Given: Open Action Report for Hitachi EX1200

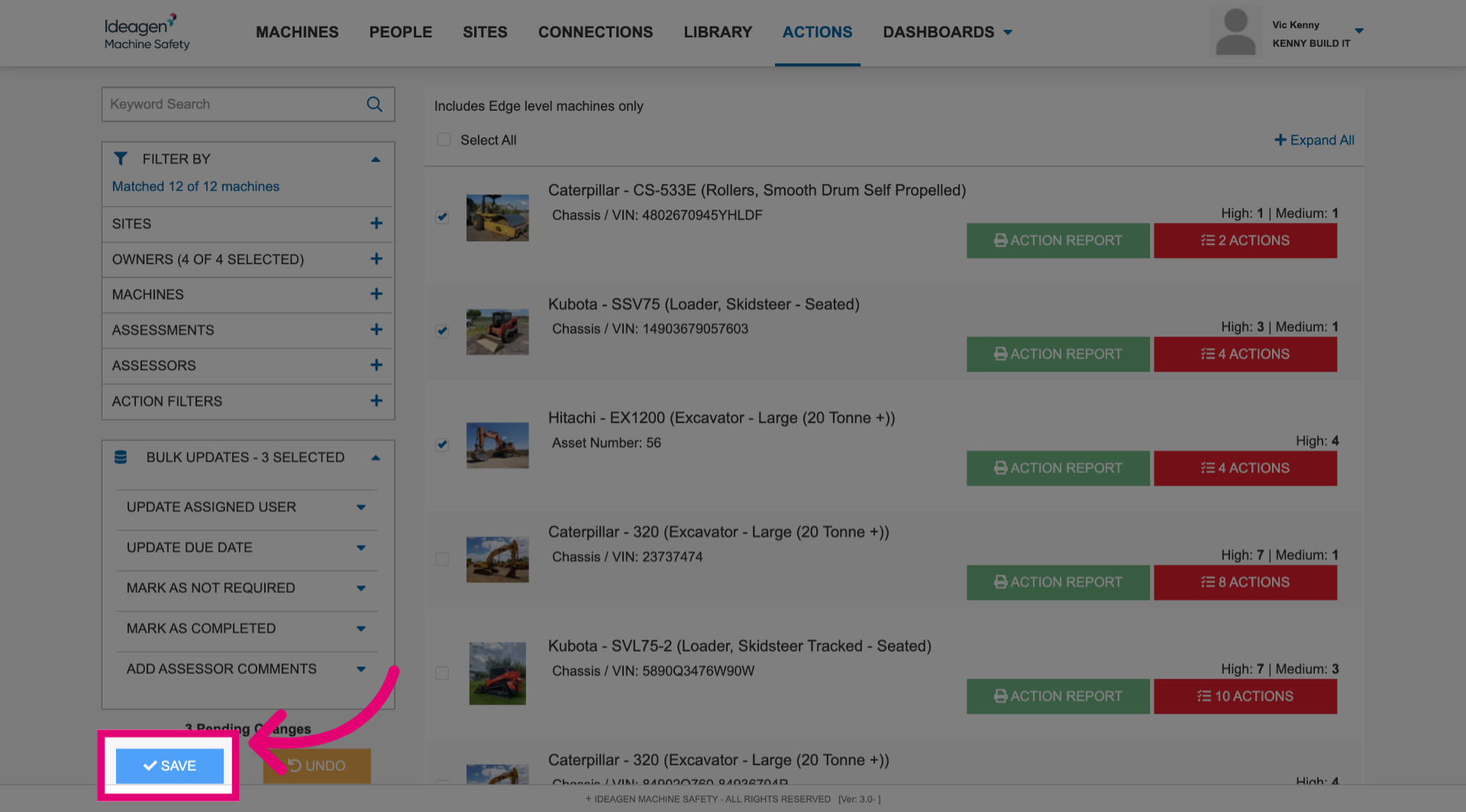Looking at the screenshot, I should (1058, 468).
